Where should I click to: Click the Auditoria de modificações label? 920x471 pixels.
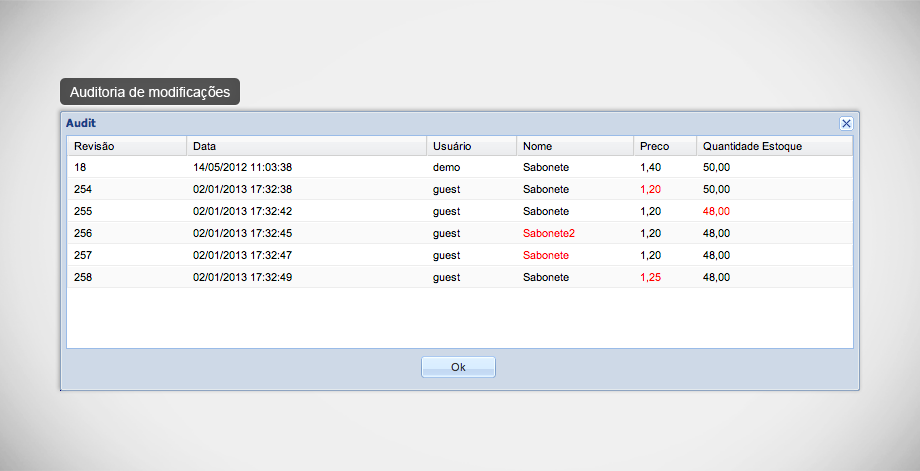point(150,92)
